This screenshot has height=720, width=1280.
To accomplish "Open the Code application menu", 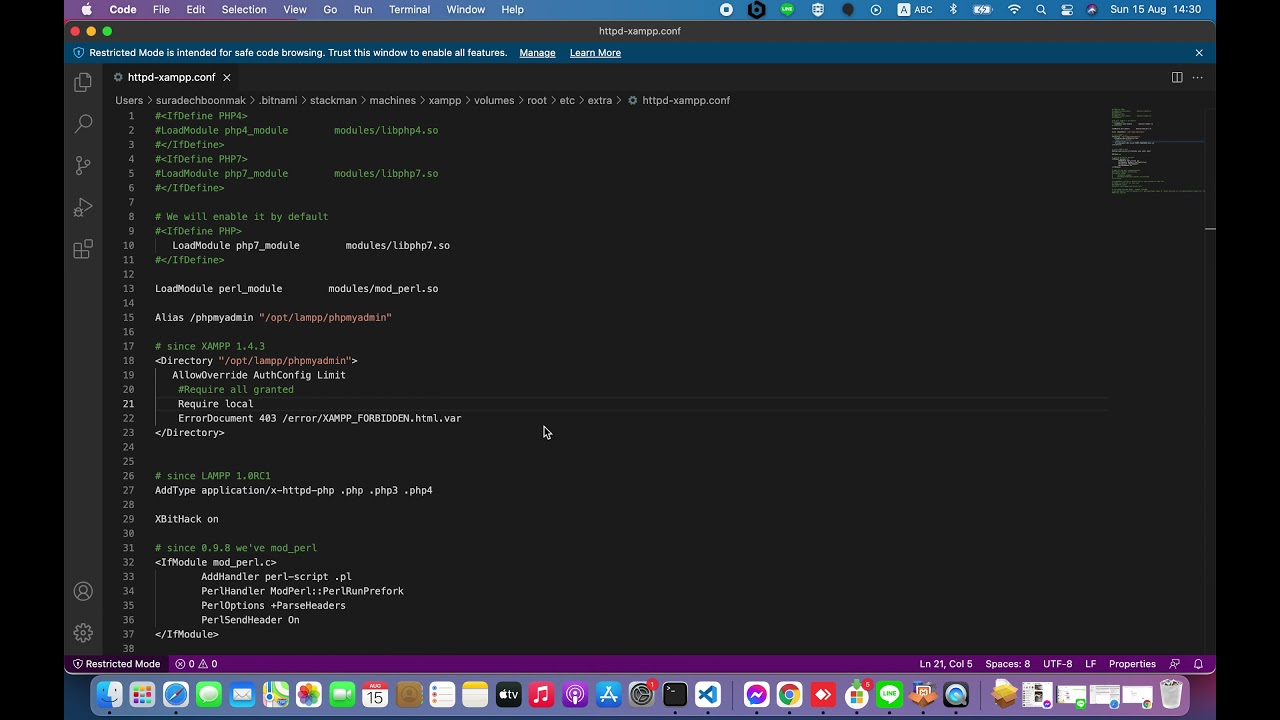I will coord(123,9).
